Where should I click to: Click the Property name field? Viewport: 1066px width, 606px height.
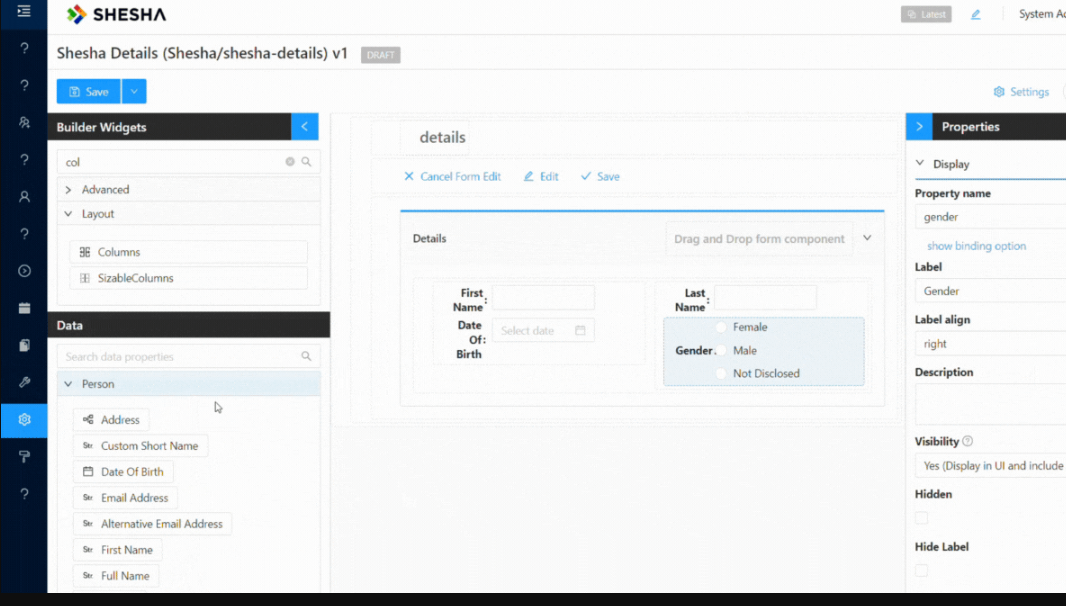(x=991, y=217)
